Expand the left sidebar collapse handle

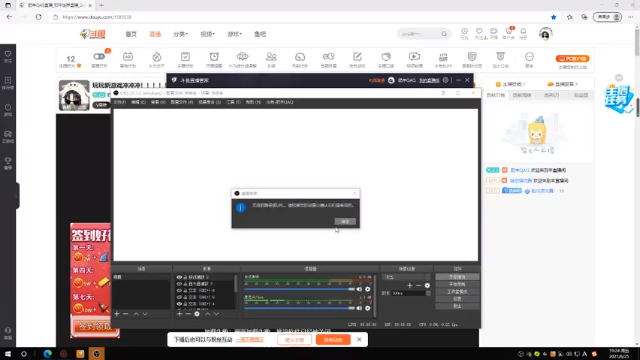click(17, 196)
